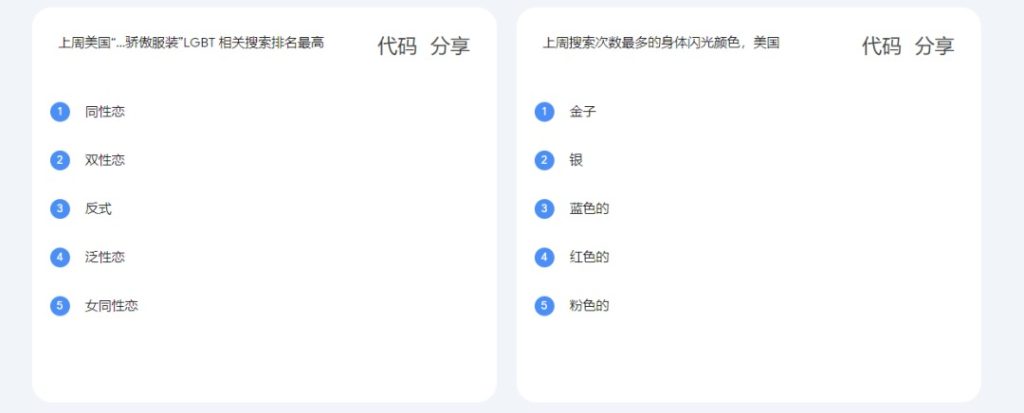Open the 泛性恋 search term
The height and width of the screenshot is (413, 1024).
click(x=104, y=257)
